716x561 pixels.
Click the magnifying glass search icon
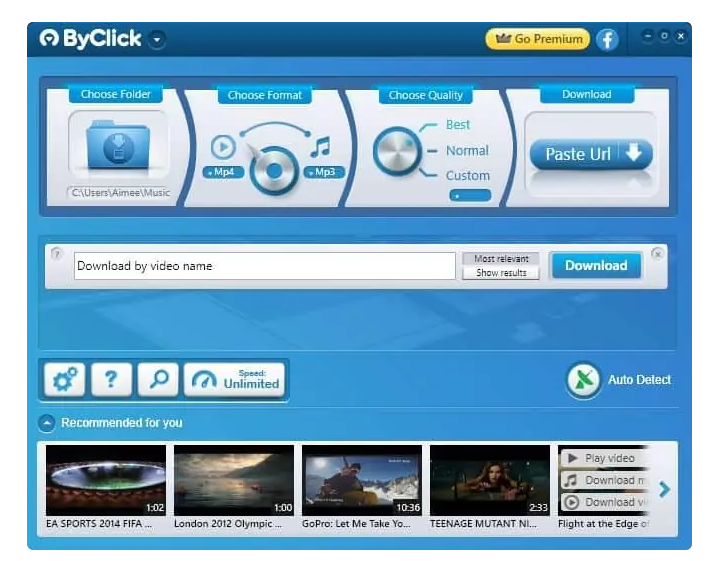[x=158, y=379]
